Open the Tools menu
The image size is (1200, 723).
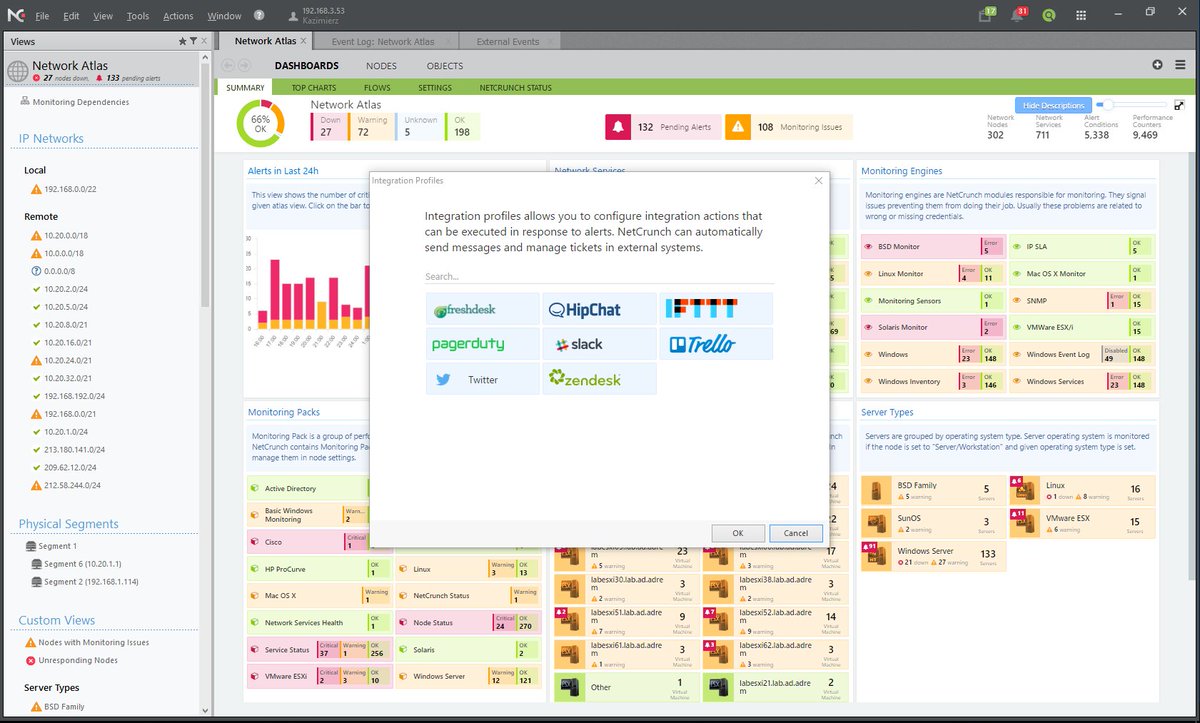pyautogui.click(x=138, y=16)
